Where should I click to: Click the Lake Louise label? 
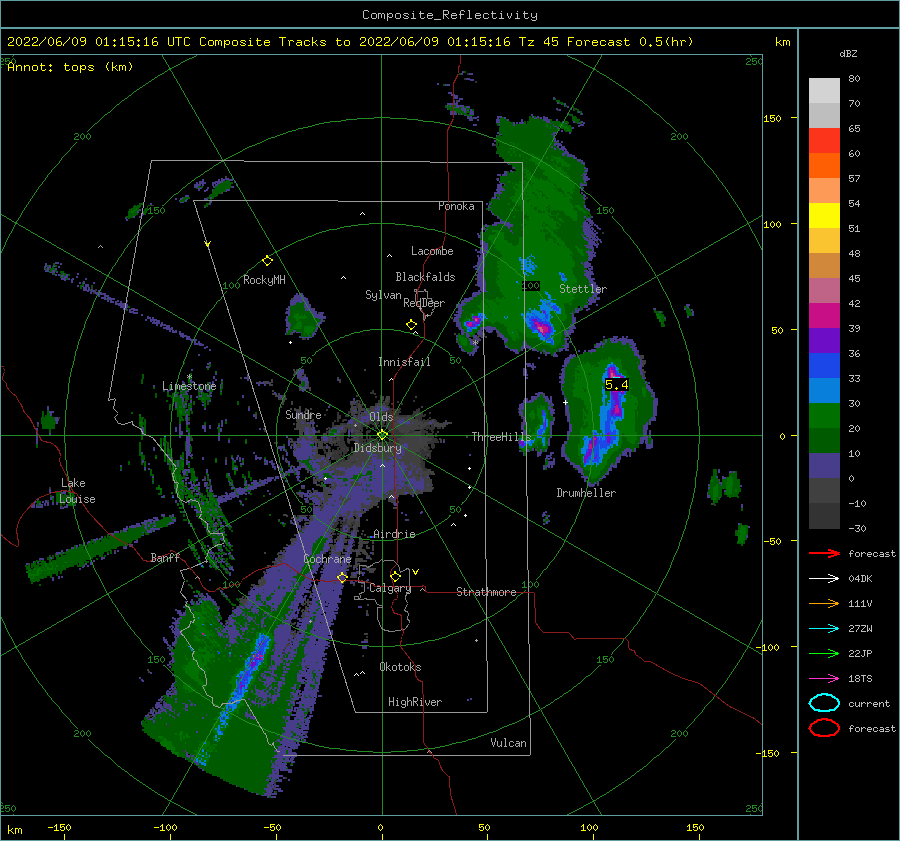pos(77,491)
